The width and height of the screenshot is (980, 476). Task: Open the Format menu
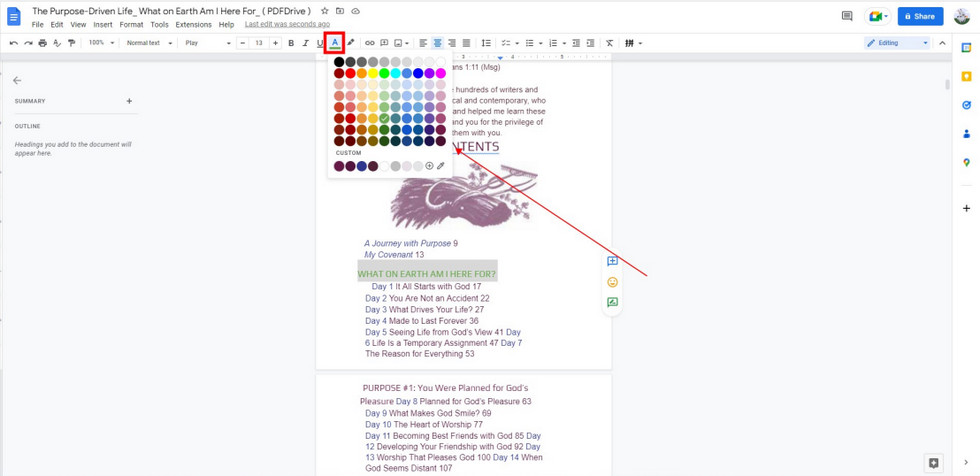pos(131,24)
